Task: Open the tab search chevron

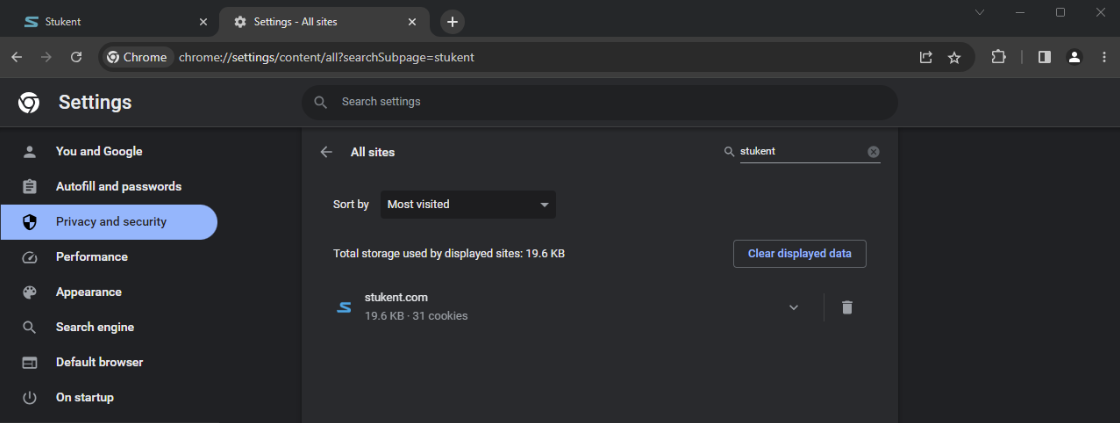Action: click(x=980, y=12)
